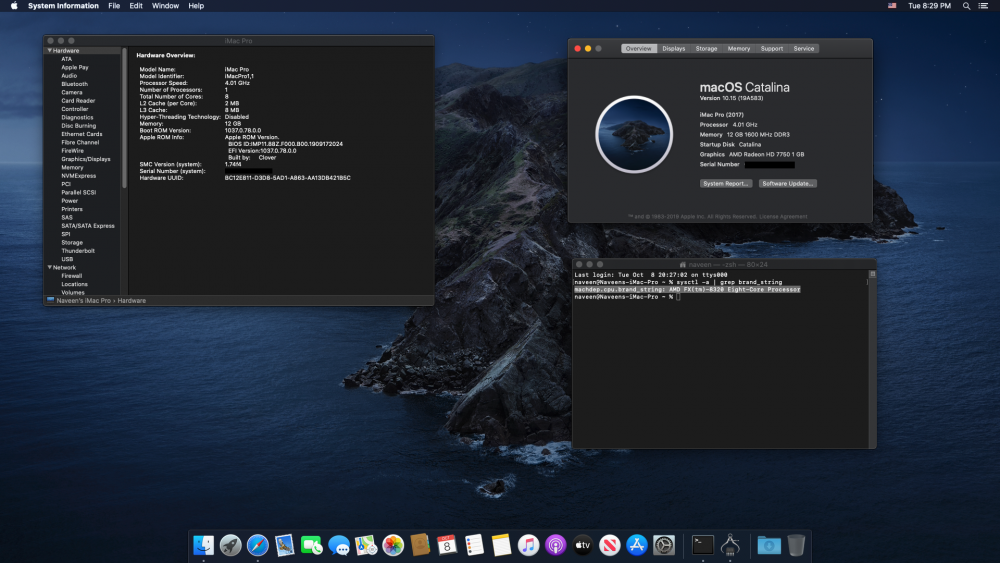This screenshot has height=563, width=1000.
Task: Close the About This Mac window
Action: [x=578, y=48]
